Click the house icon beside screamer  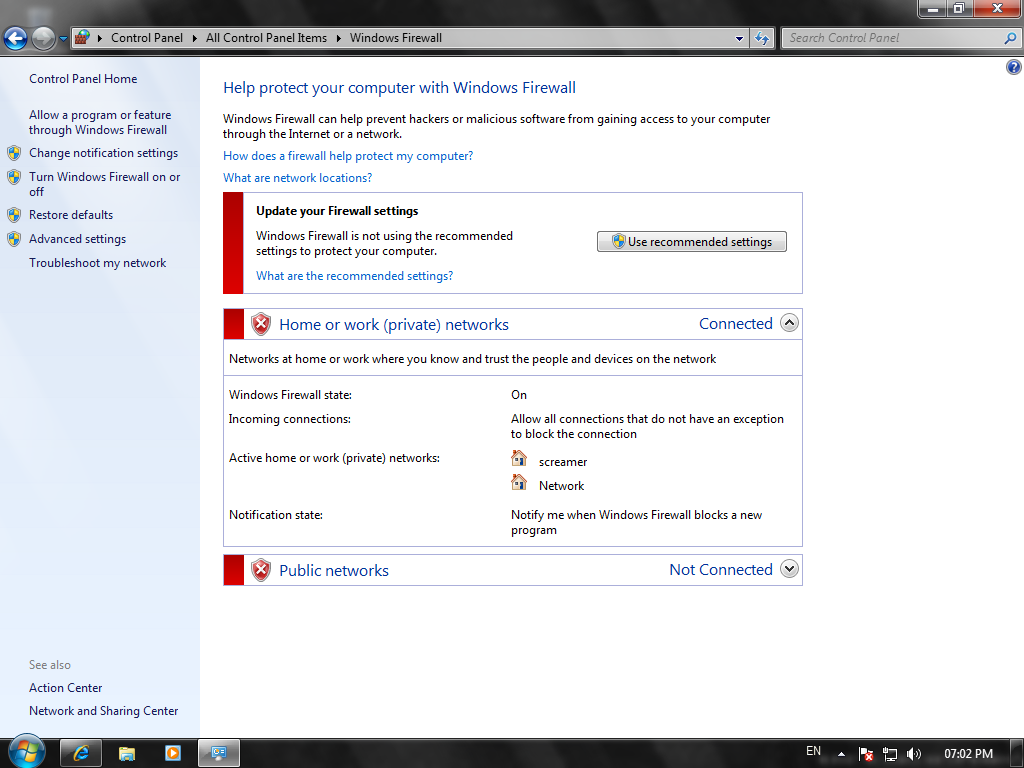coord(519,458)
